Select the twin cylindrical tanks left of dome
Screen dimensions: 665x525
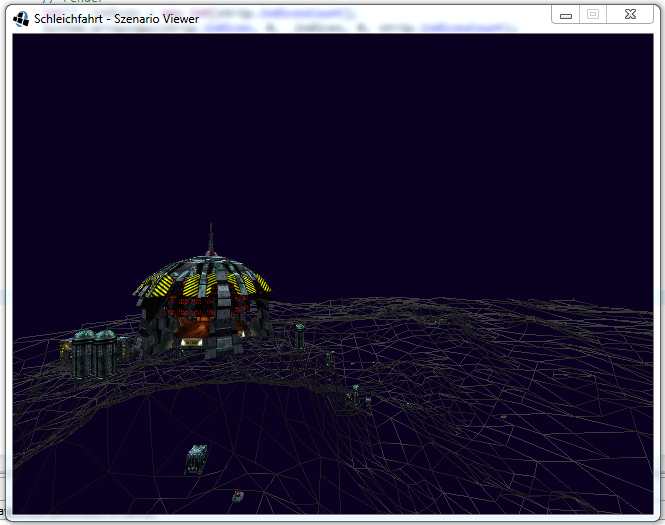95,350
